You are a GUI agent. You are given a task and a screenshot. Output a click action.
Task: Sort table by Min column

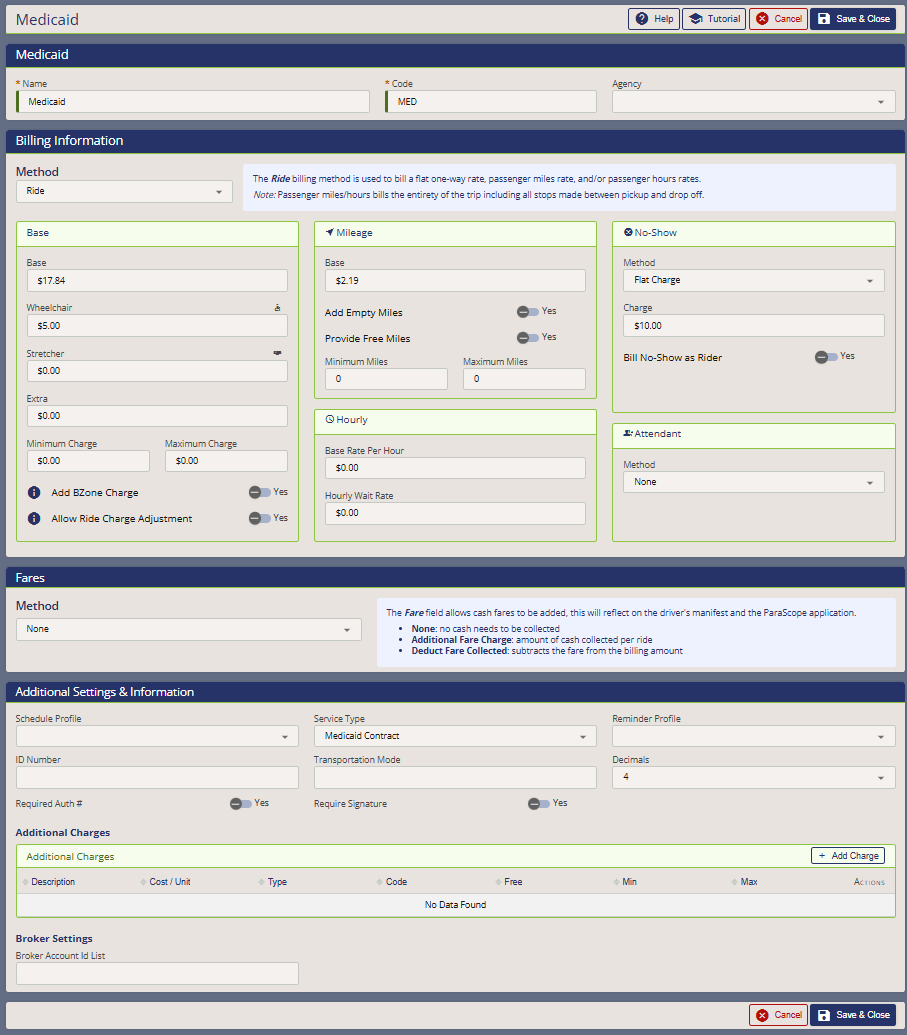pos(625,882)
